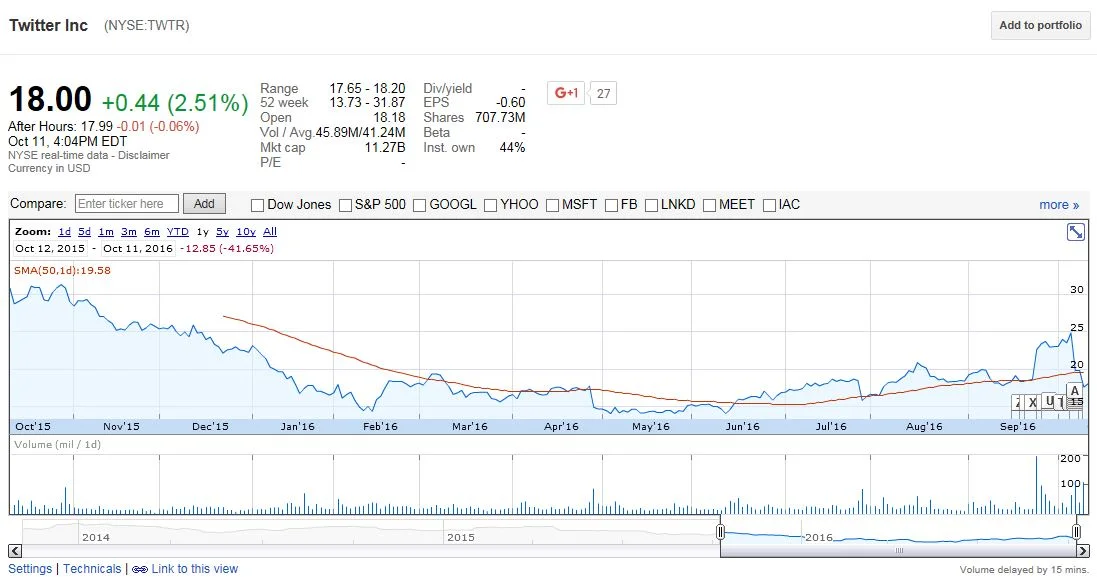Click the price 18.00
Screen dimensions: 1097x577
tap(50, 99)
